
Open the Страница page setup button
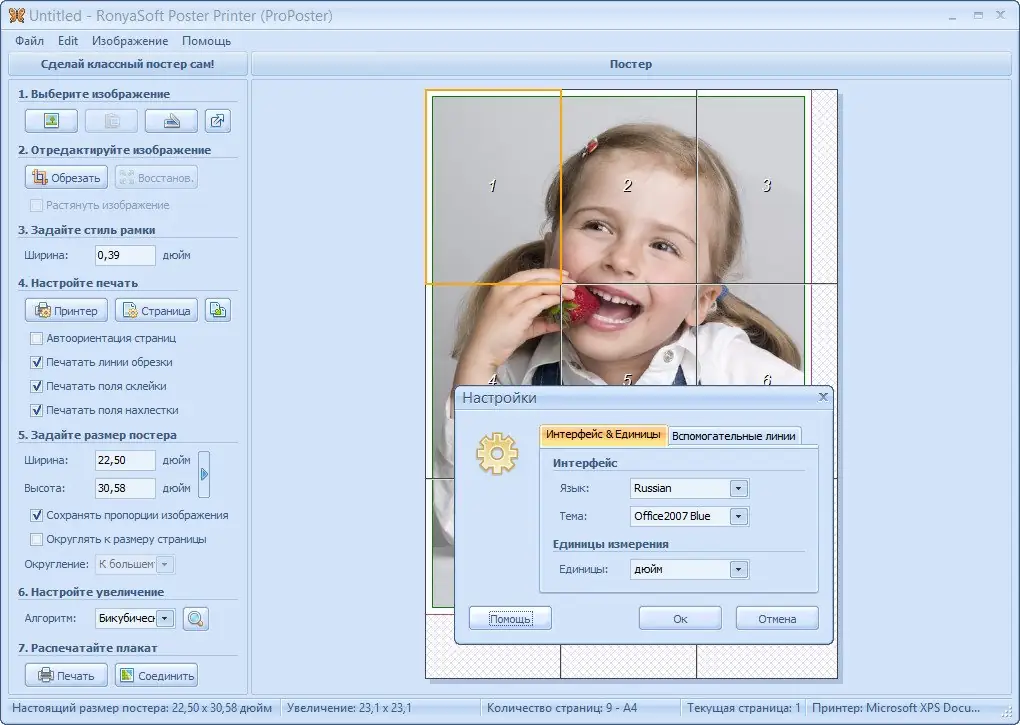pos(156,310)
